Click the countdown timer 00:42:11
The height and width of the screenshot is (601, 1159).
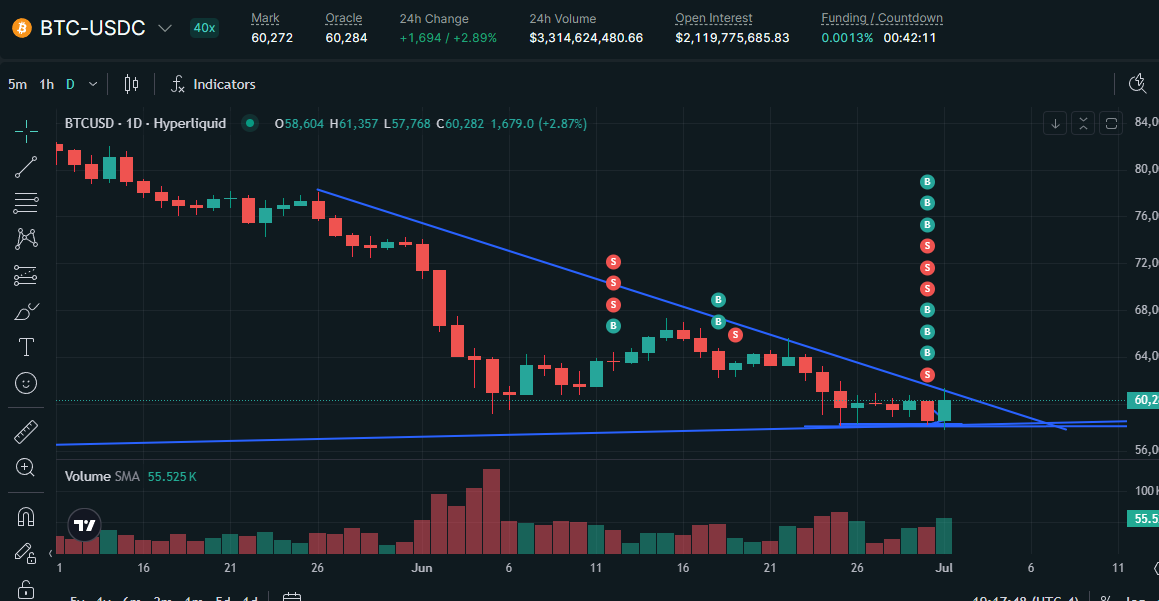pos(910,38)
